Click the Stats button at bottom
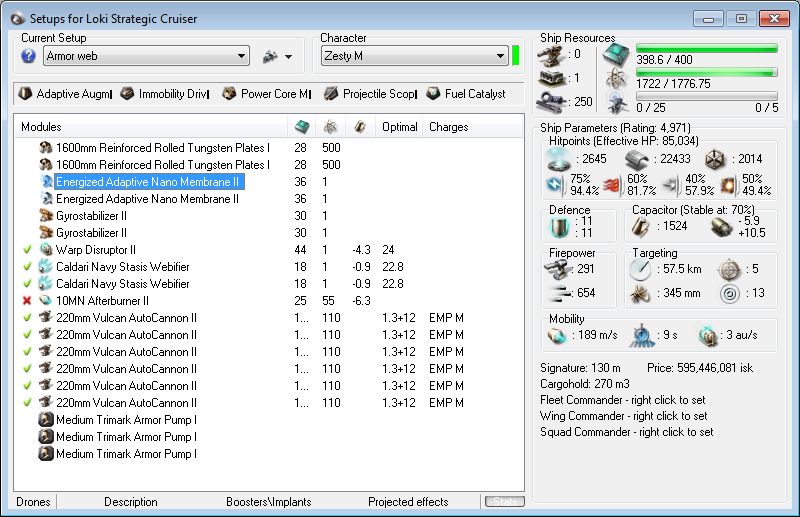 (x=505, y=501)
